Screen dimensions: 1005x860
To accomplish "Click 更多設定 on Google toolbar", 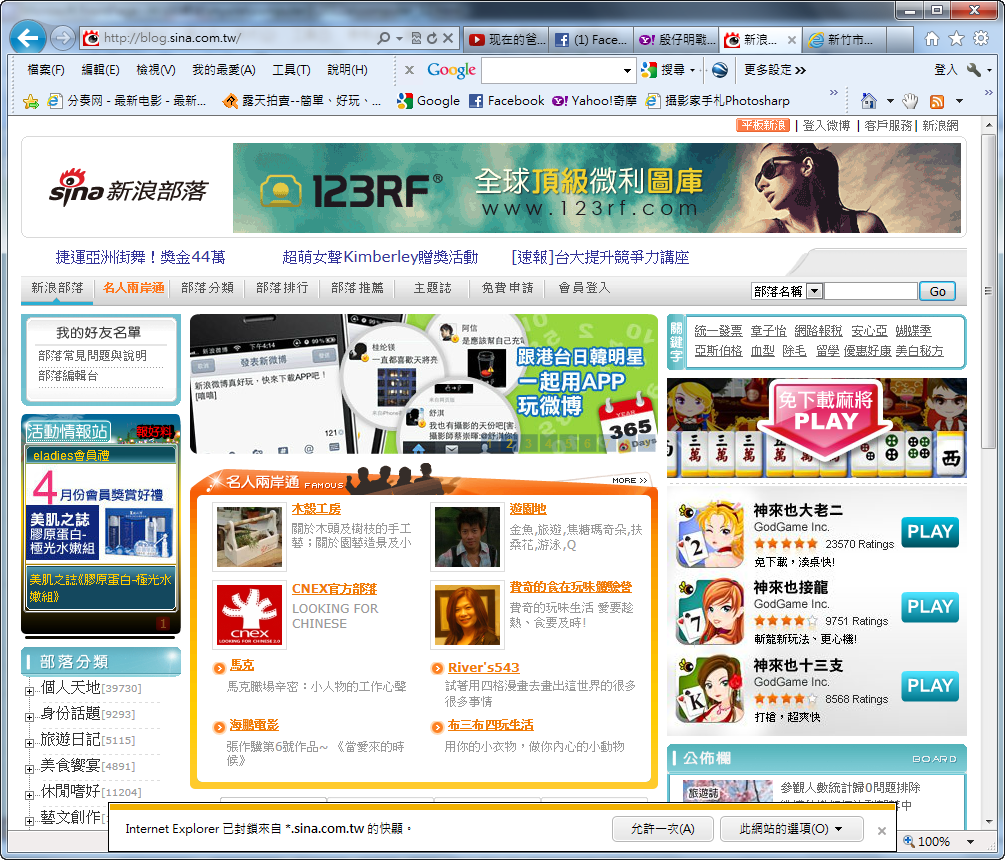I will pyautogui.click(x=774, y=69).
